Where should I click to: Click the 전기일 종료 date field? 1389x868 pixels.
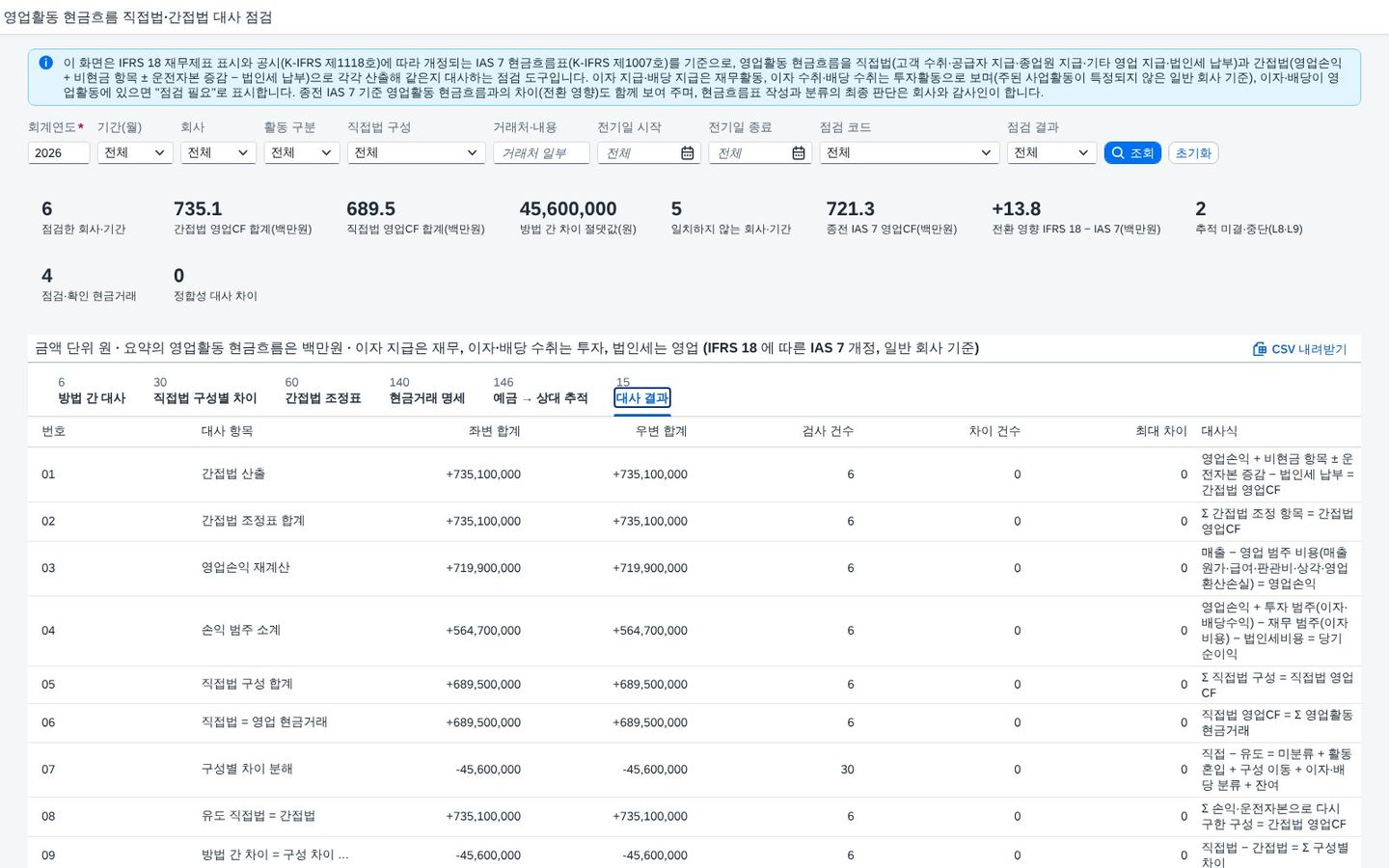760,152
